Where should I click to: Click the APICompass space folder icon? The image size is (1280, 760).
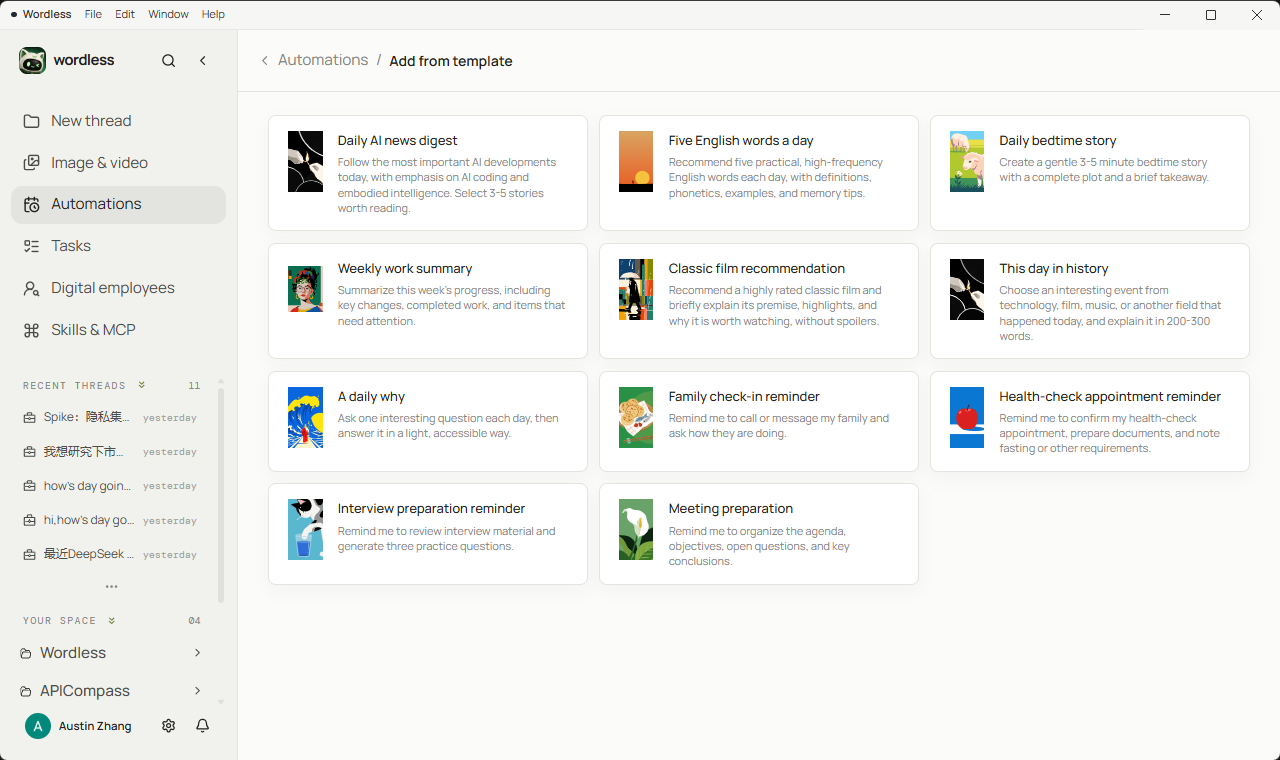coord(26,691)
